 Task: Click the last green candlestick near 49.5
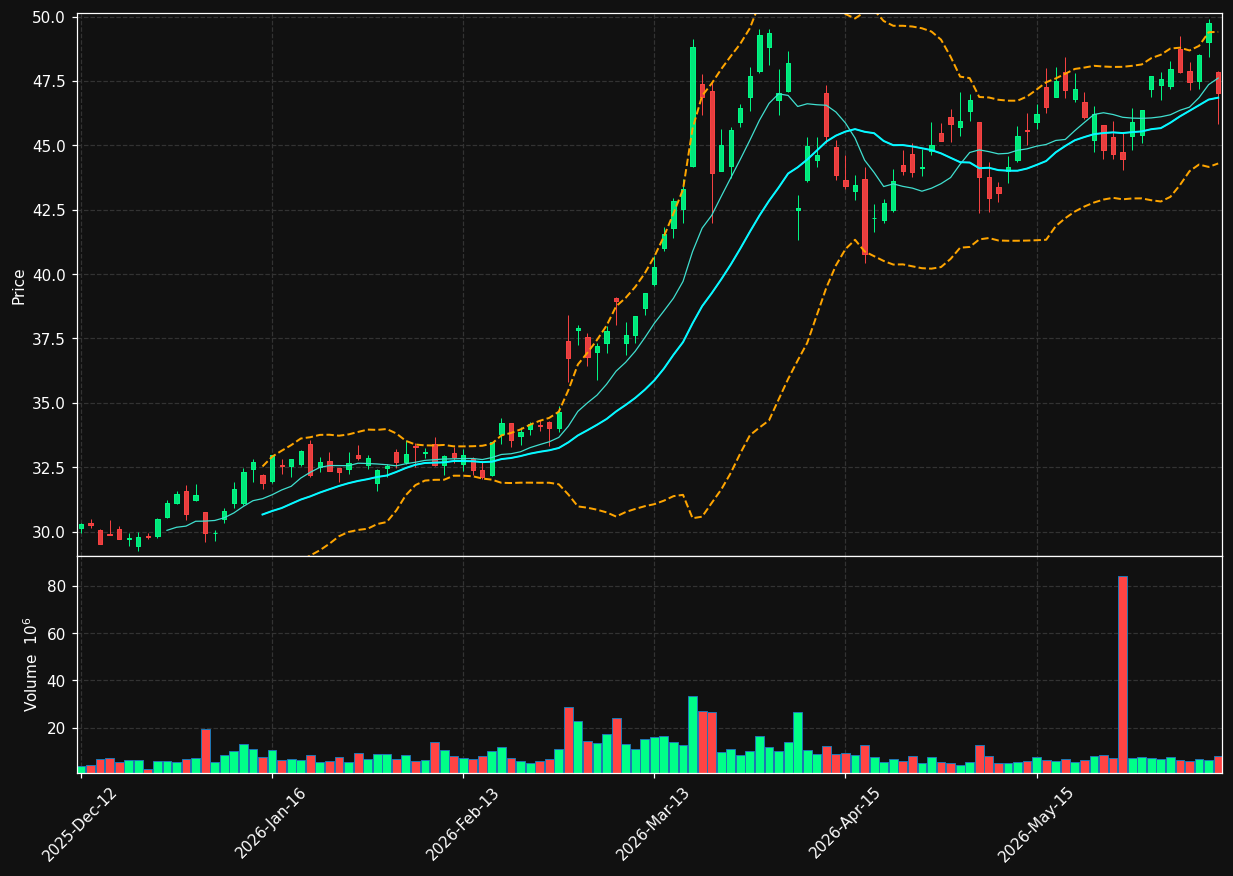1208,33
